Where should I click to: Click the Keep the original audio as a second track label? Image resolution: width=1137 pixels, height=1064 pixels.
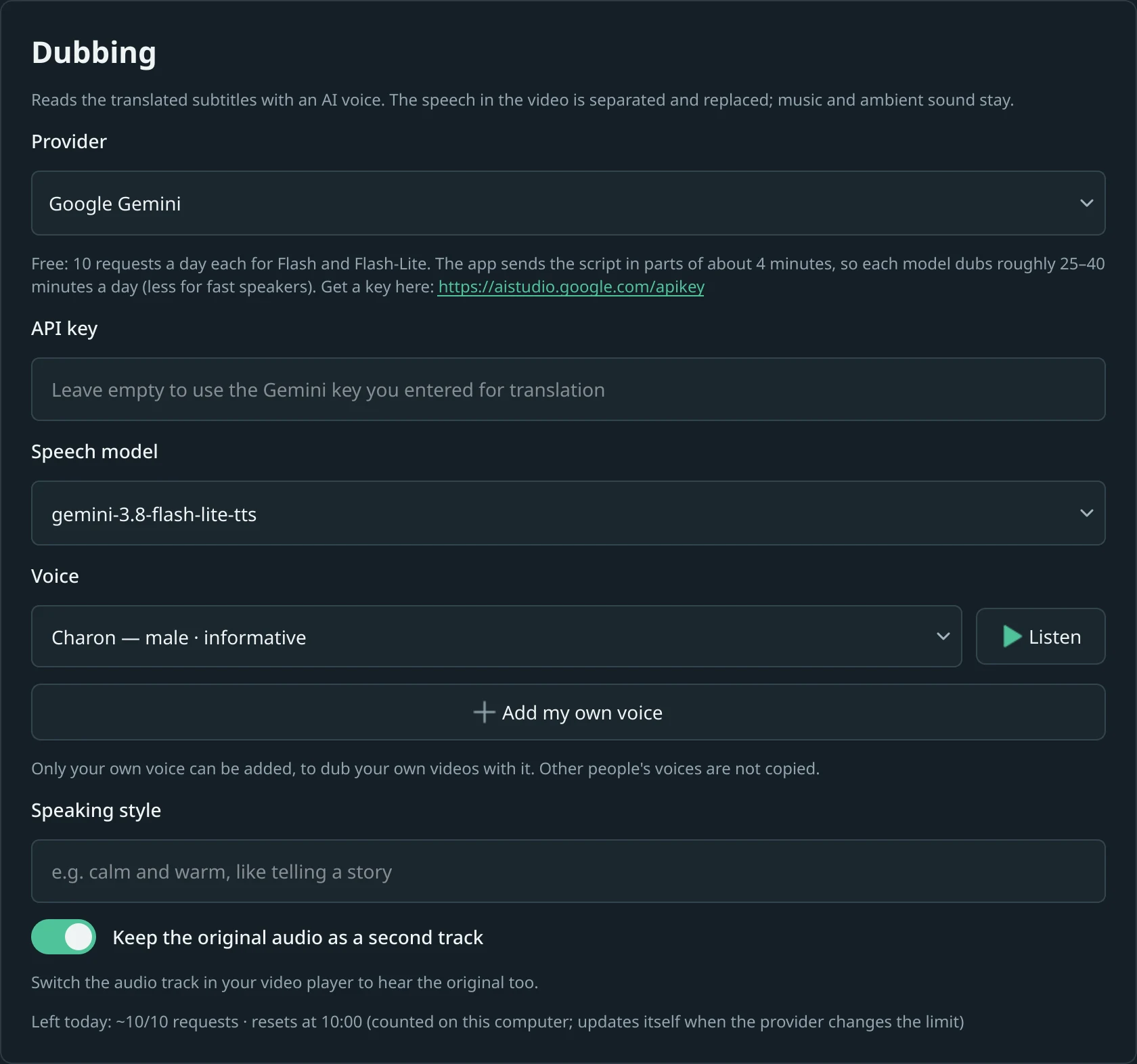point(298,937)
